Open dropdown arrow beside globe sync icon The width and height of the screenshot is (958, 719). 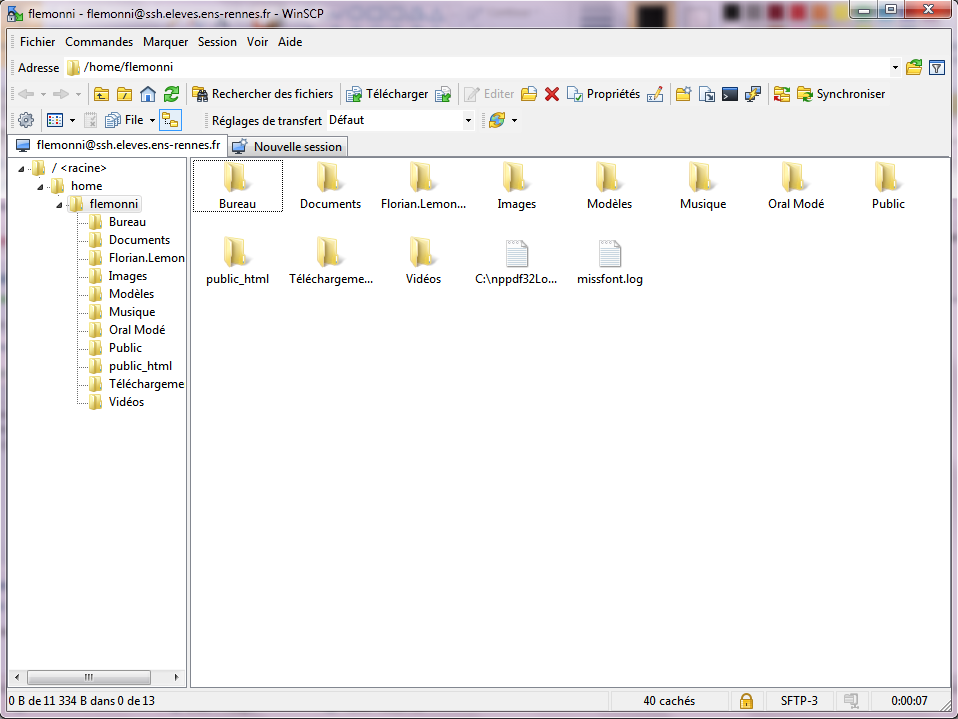point(514,120)
